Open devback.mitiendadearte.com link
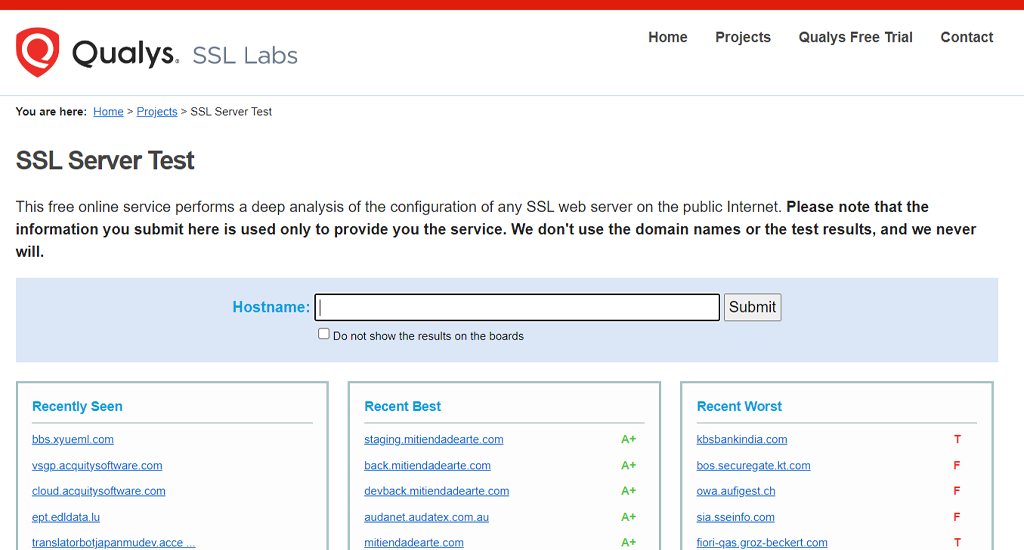The height and width of the screenshot is (550, 1024). [x=436, y=491]
